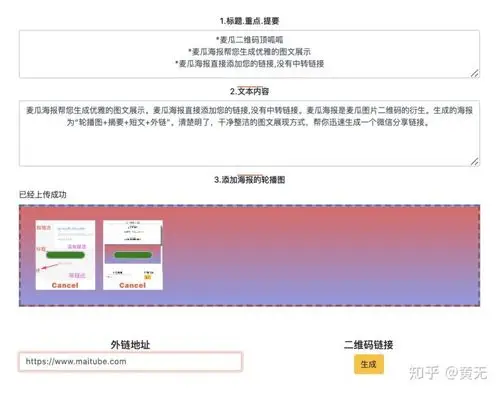Click the line 麦瓜海报帮您生成优雅的图文展示 in summary box
This screenshot has width=500, height=393.
249,52
